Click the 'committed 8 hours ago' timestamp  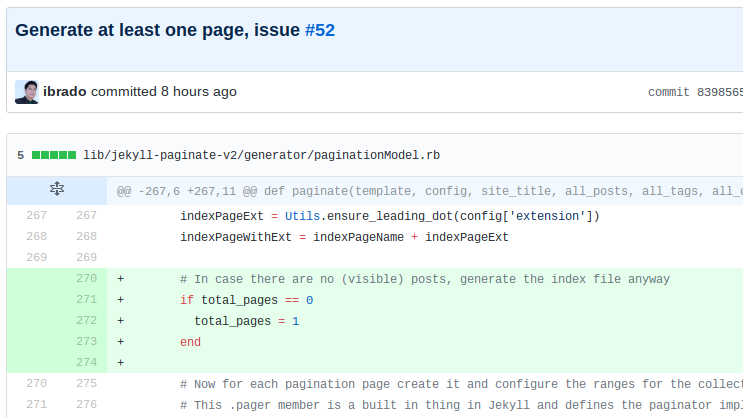tap(199, 92)
